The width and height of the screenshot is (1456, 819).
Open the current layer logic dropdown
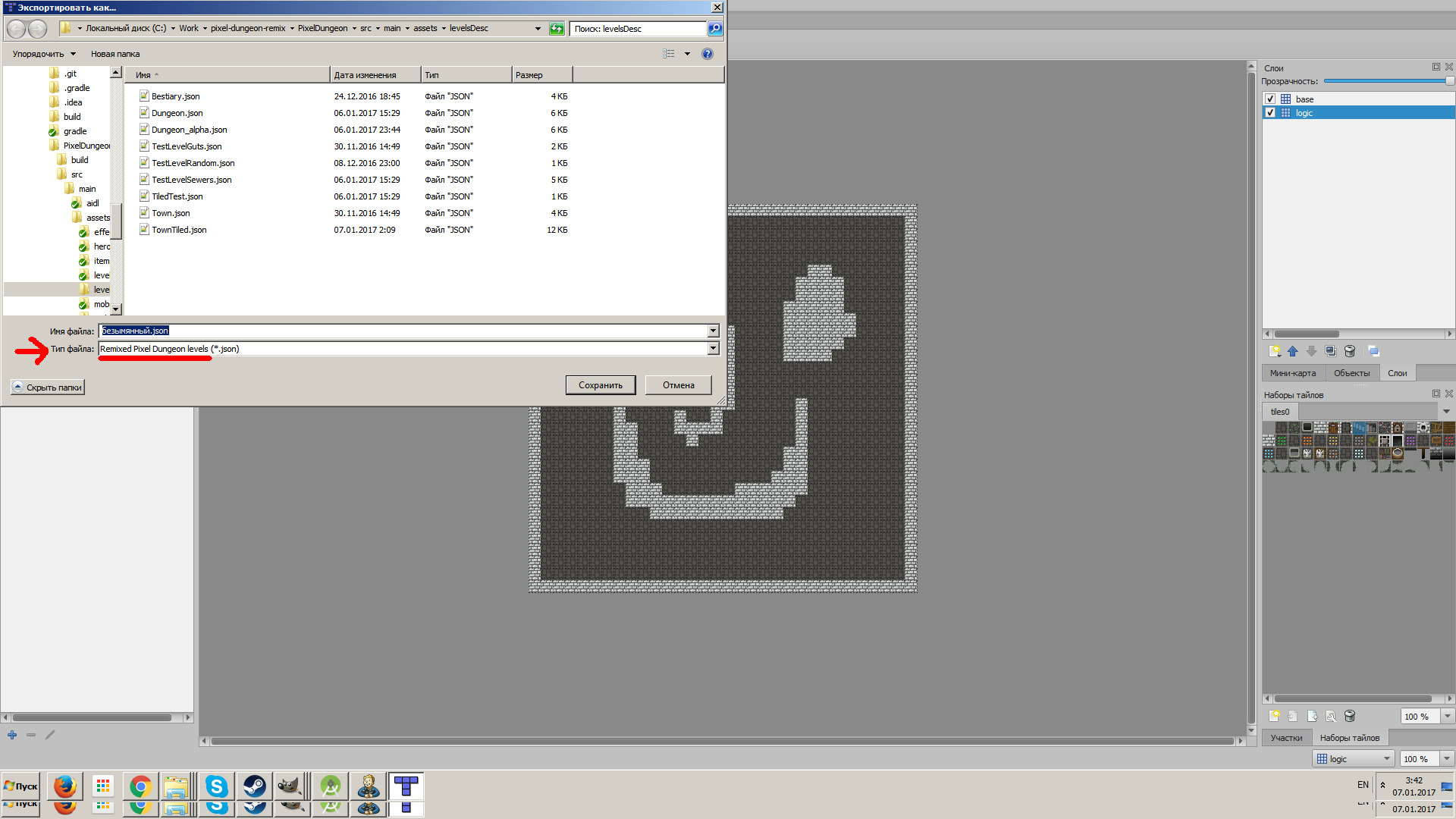pyautogui.click(x=1354, y=759)
